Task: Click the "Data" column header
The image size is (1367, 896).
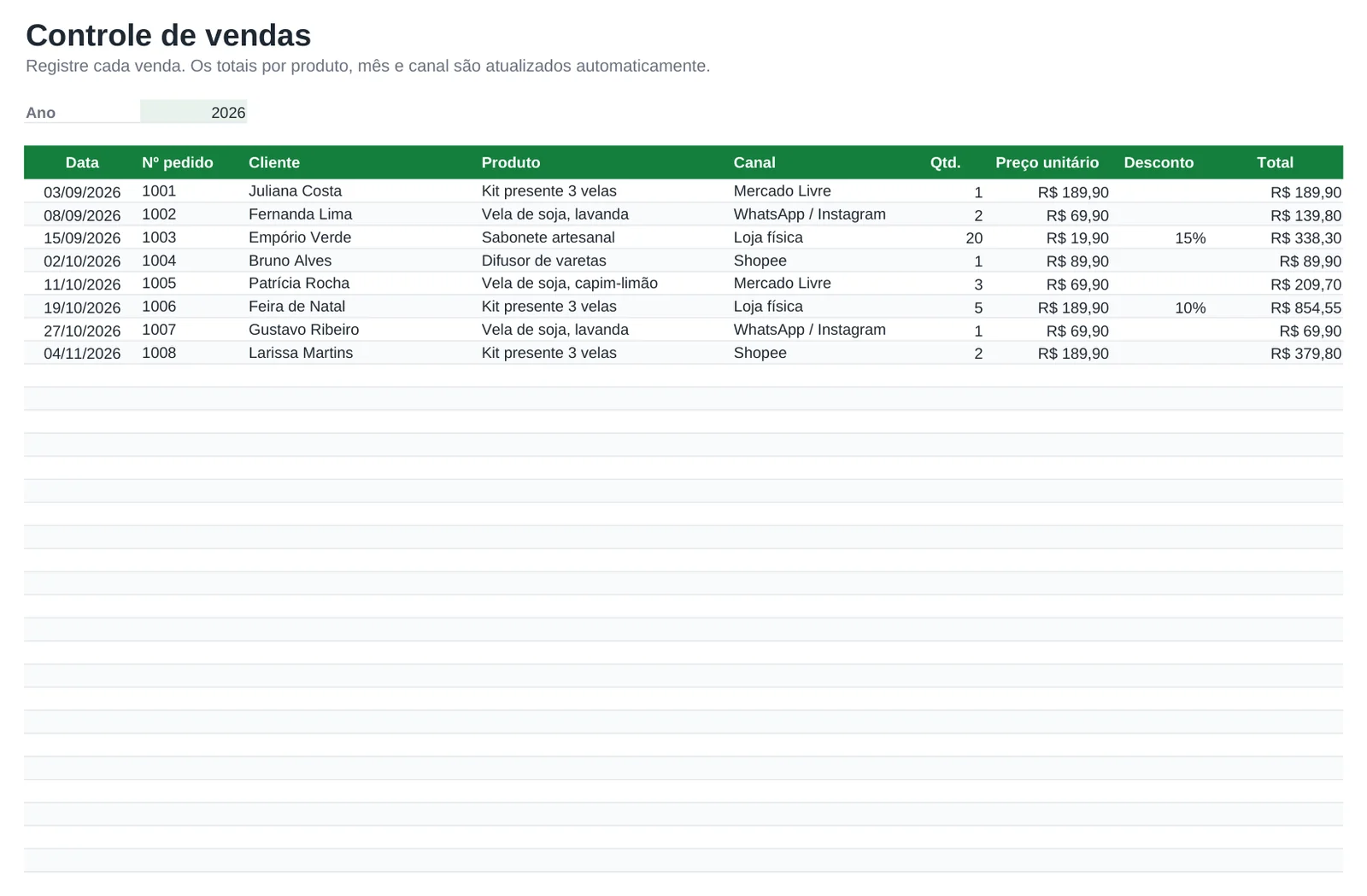Action: [x=82, y=162]
